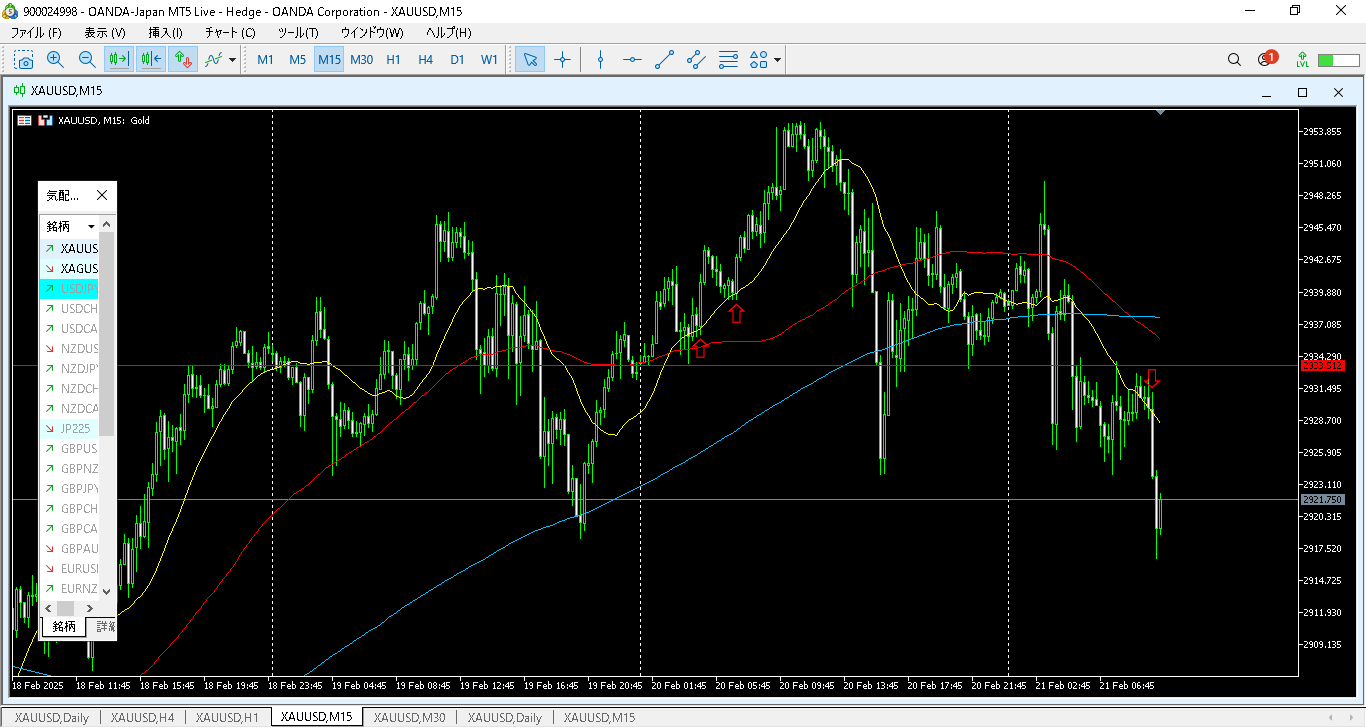This screenshot has width=1366, height=728.
Task: Select the cursor arrow tool
Action: (x=530, y=59)
